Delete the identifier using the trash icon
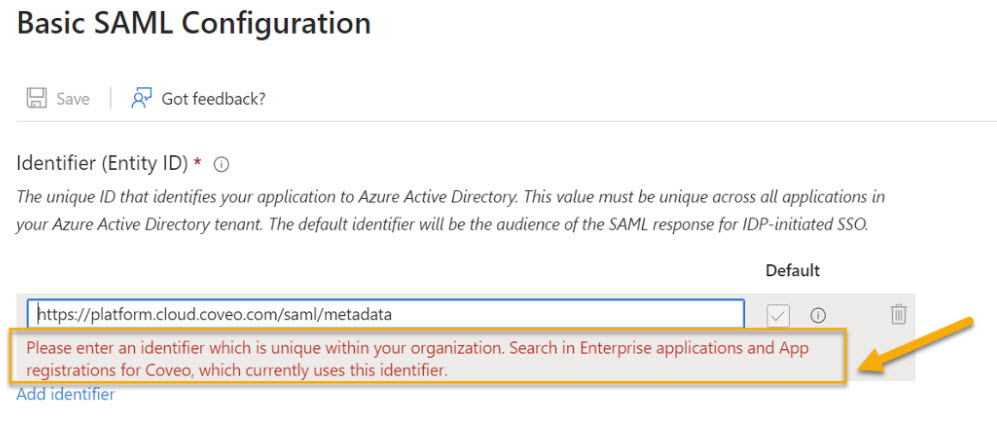The image size is (997, 427). [898, 314]
